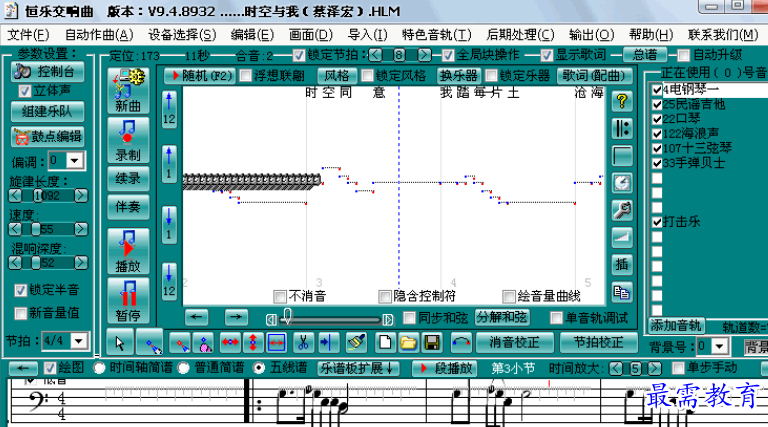Click the horizontal red double-arrow tool
The image size is (768, 427).
(x=230, y=343)
